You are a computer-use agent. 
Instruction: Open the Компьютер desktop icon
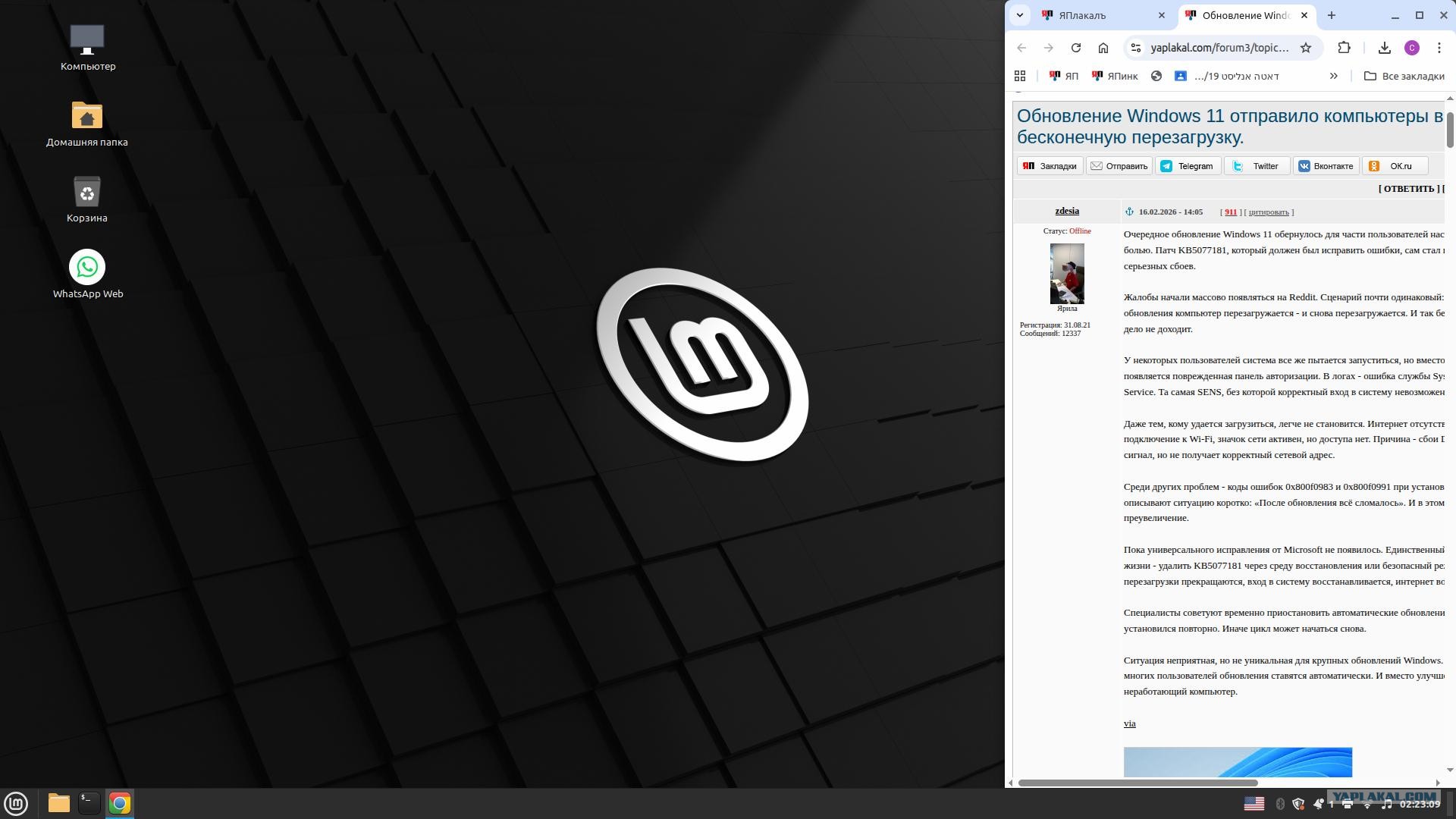tap(87, 48)
